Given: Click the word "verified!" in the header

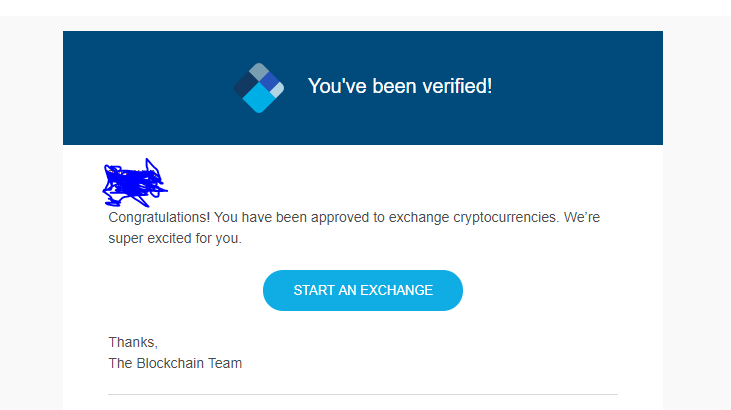Looking at the screenshot, I should point(456,86).
